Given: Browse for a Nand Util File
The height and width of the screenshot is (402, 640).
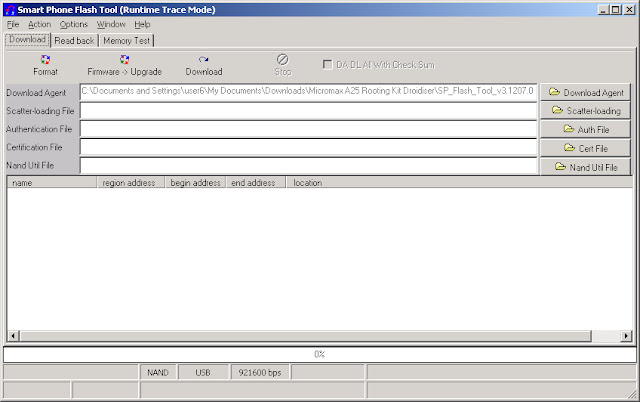Looking at the screenshot, I should (x=586, y=167).
